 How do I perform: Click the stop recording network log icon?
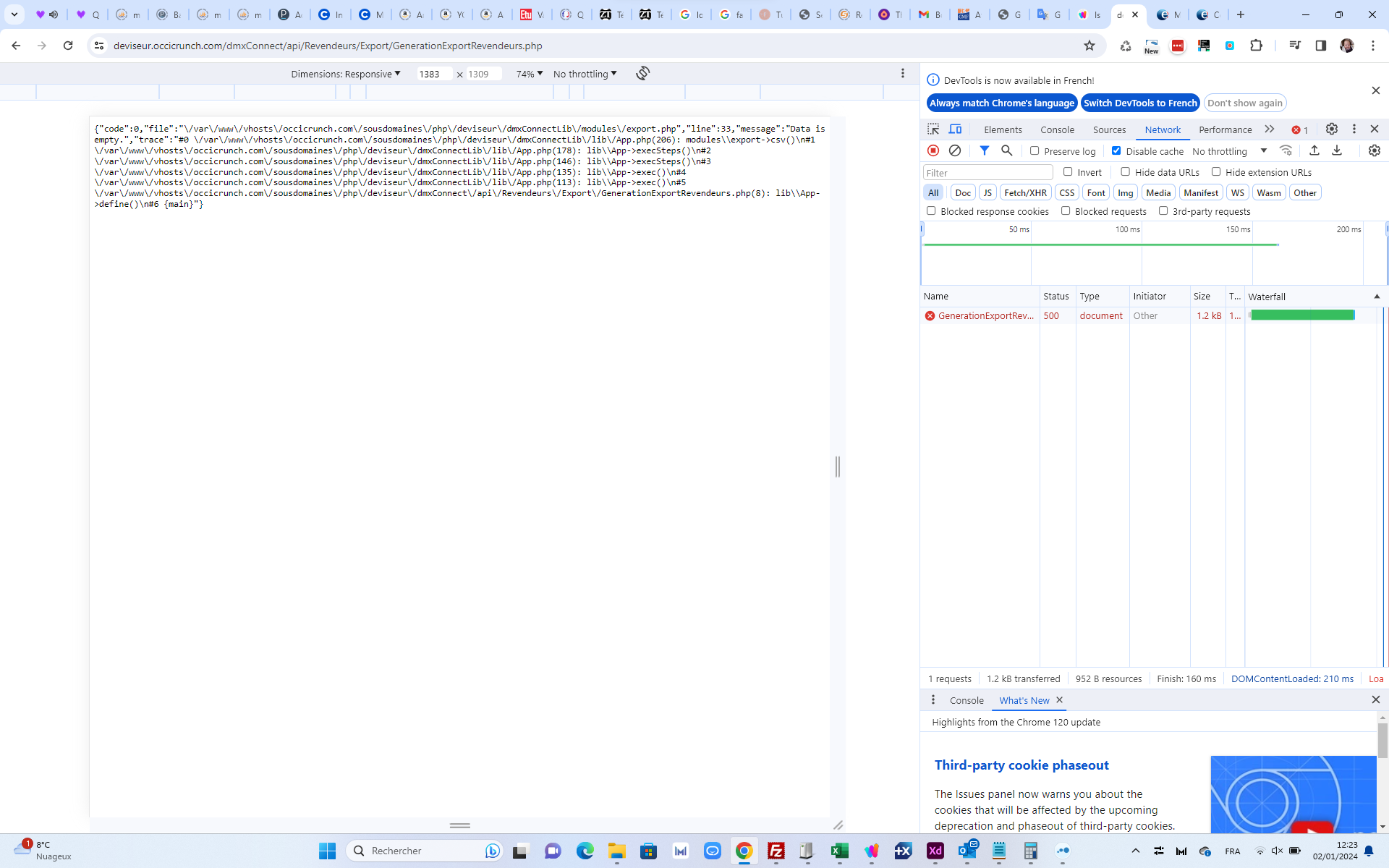tap(933, 150)
